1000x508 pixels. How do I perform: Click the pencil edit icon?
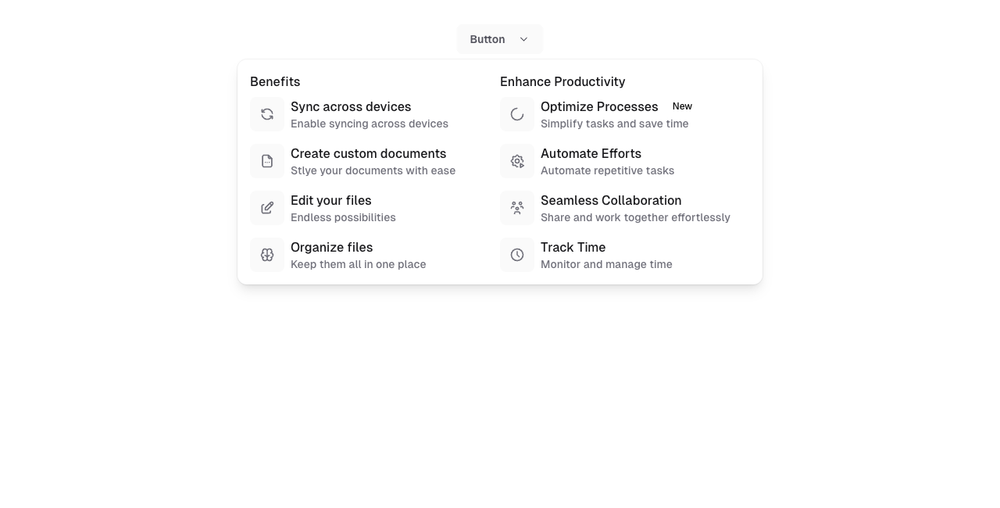(267, 208)
